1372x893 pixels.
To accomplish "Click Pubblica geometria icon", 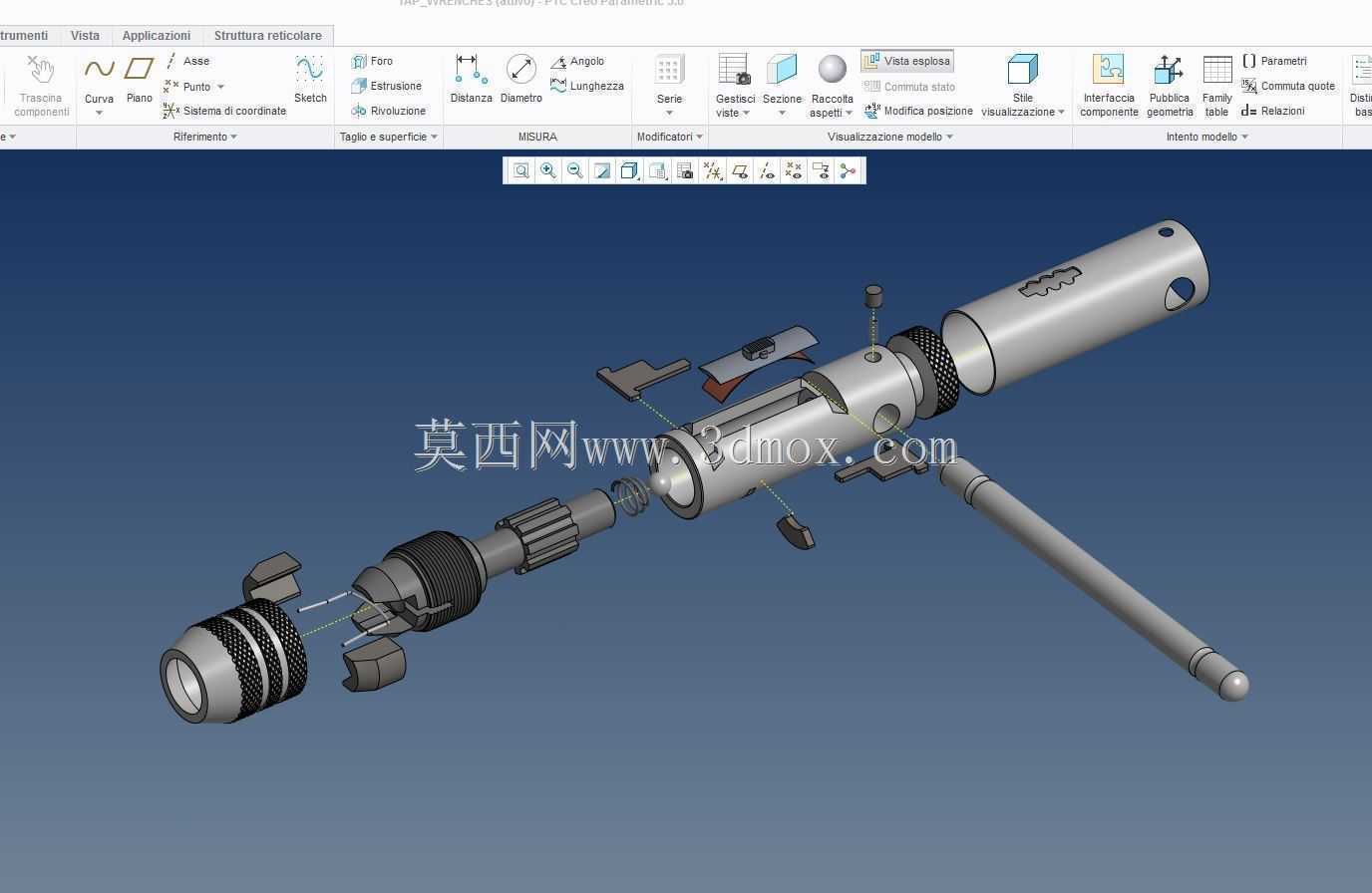I will (1169, 70).
